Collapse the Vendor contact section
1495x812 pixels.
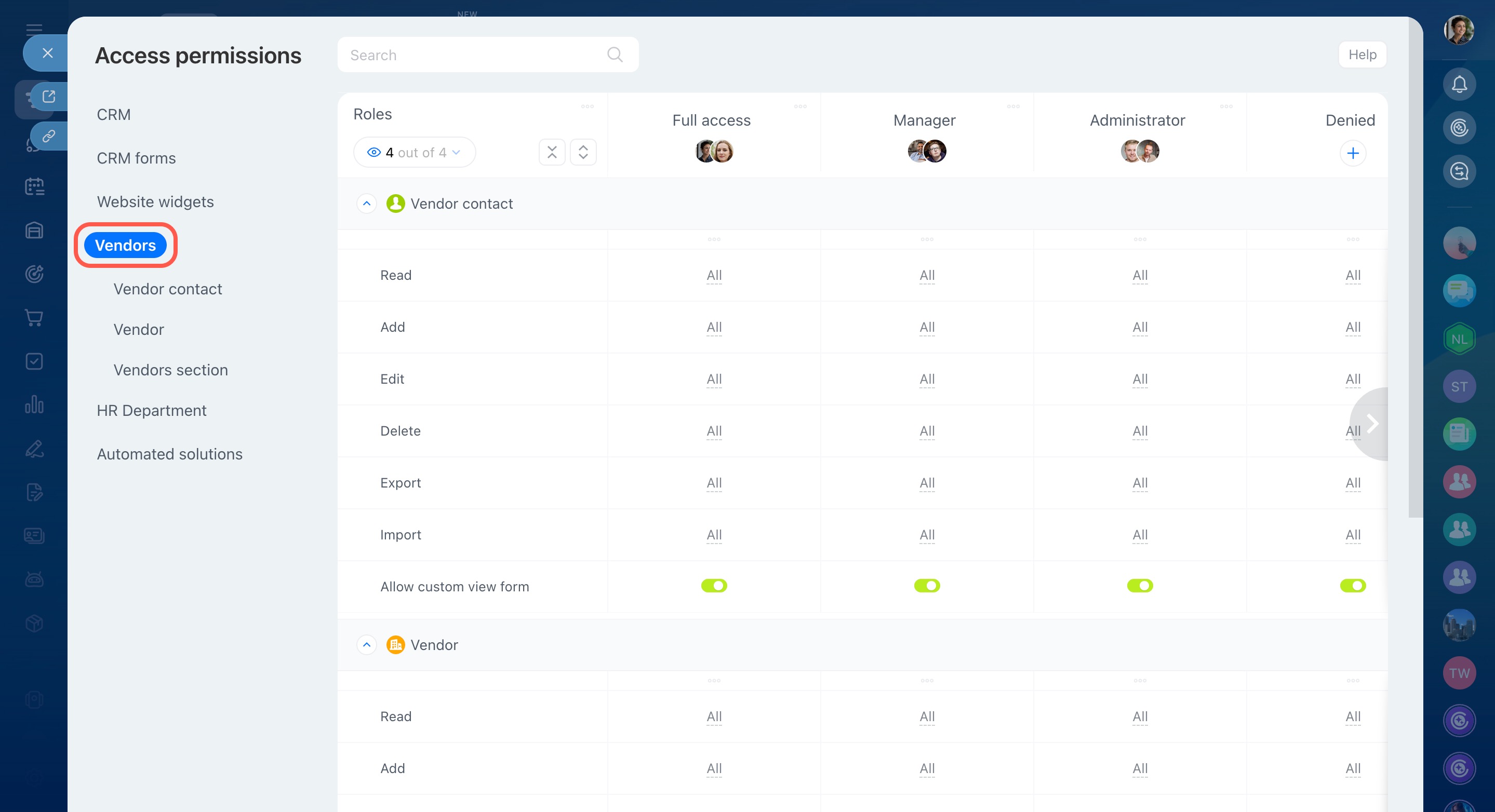[x=366, y=204]
